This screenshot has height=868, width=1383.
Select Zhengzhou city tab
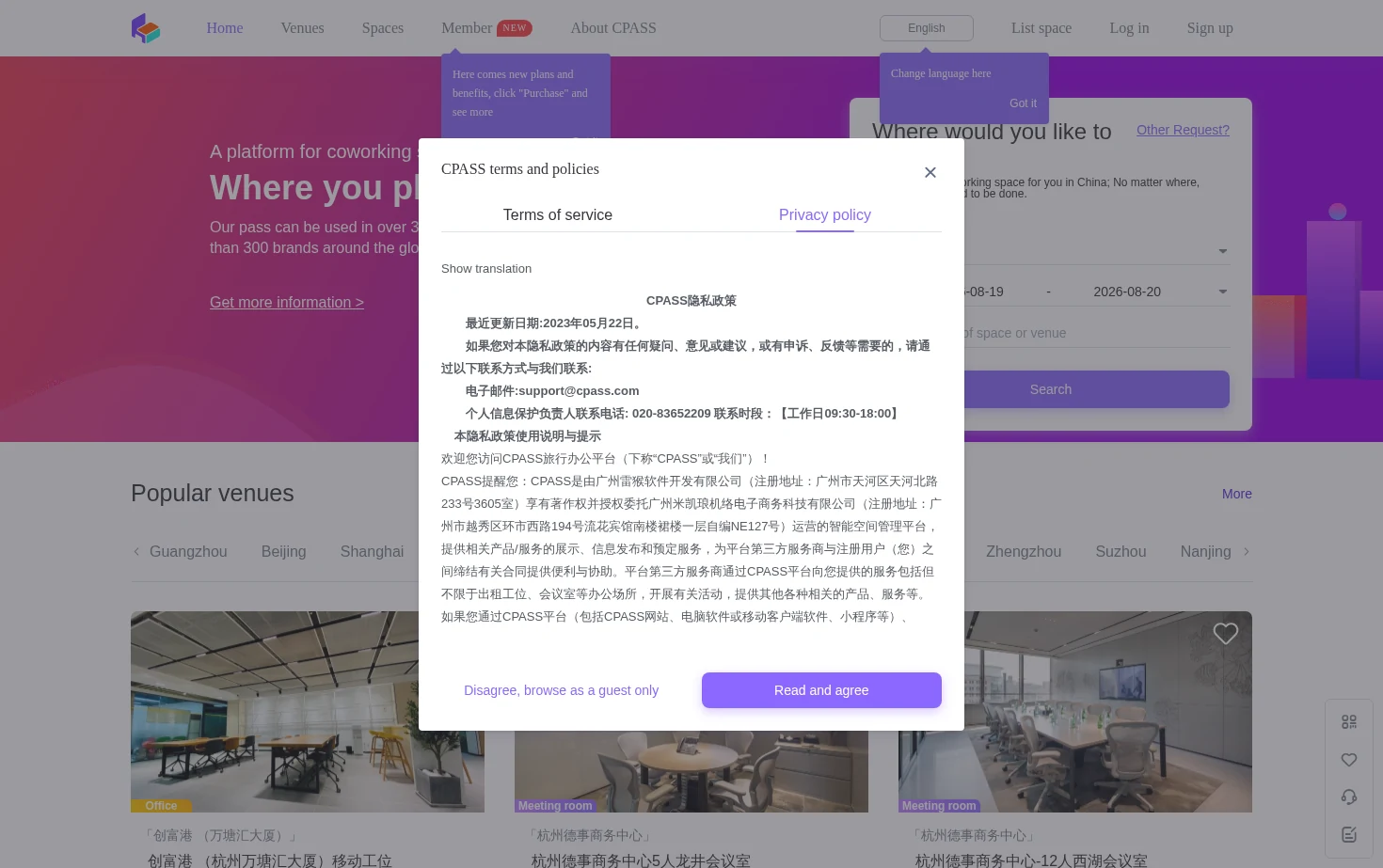[1024, 552]
